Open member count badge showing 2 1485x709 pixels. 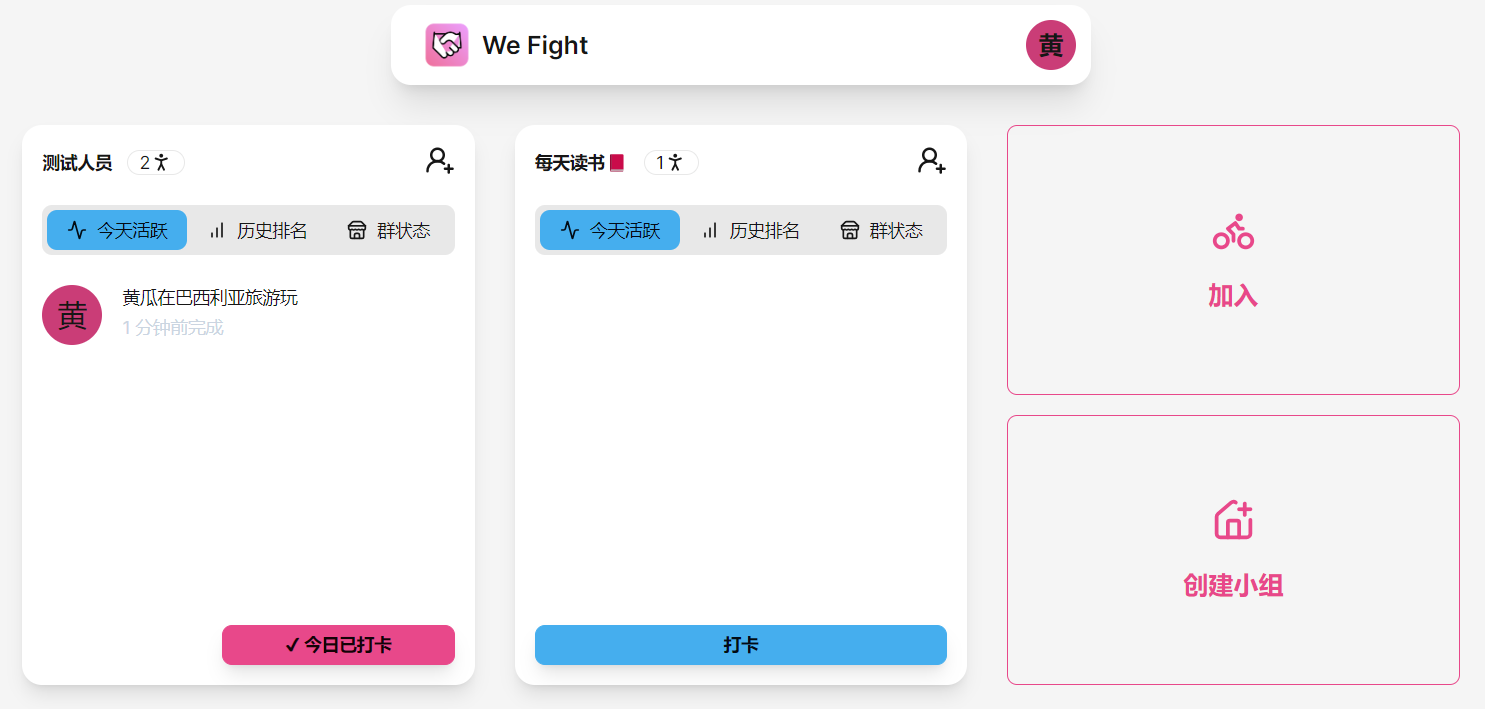[x=156, y=162]
